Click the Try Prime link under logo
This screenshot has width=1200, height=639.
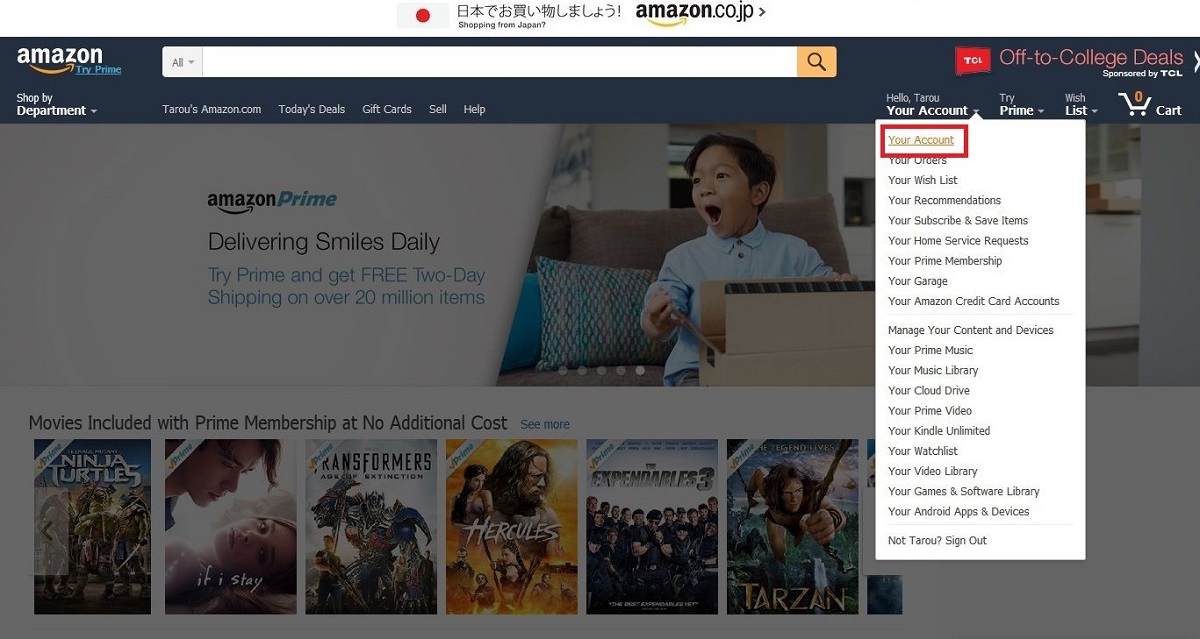[98, 70]
